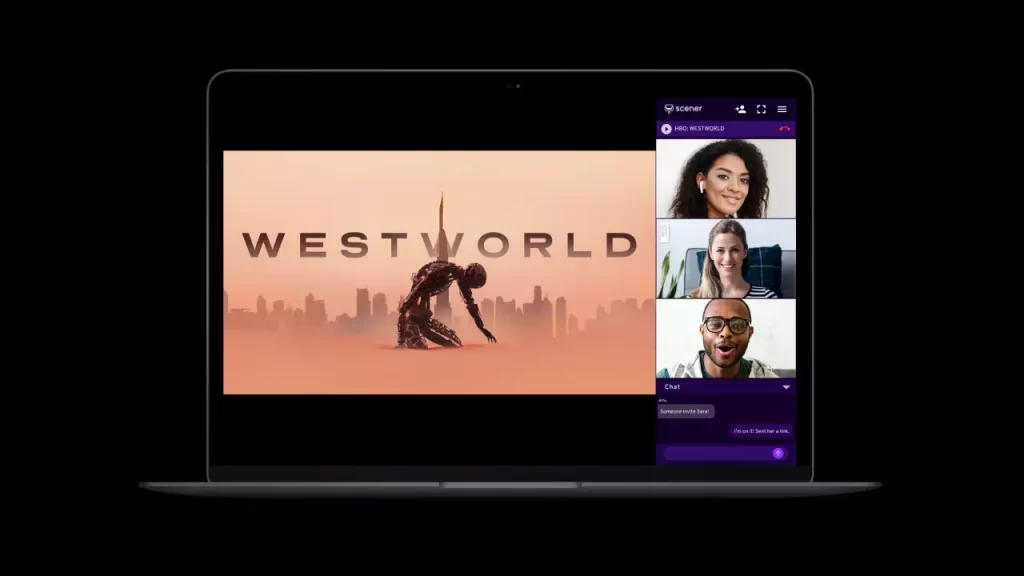Click the play icon beside HBO: WESTWORLD
1024x576 pixels.
(666, 129)
